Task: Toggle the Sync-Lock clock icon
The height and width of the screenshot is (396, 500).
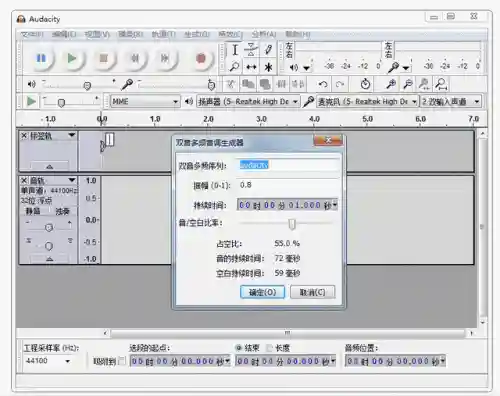Action: [365, 84]
